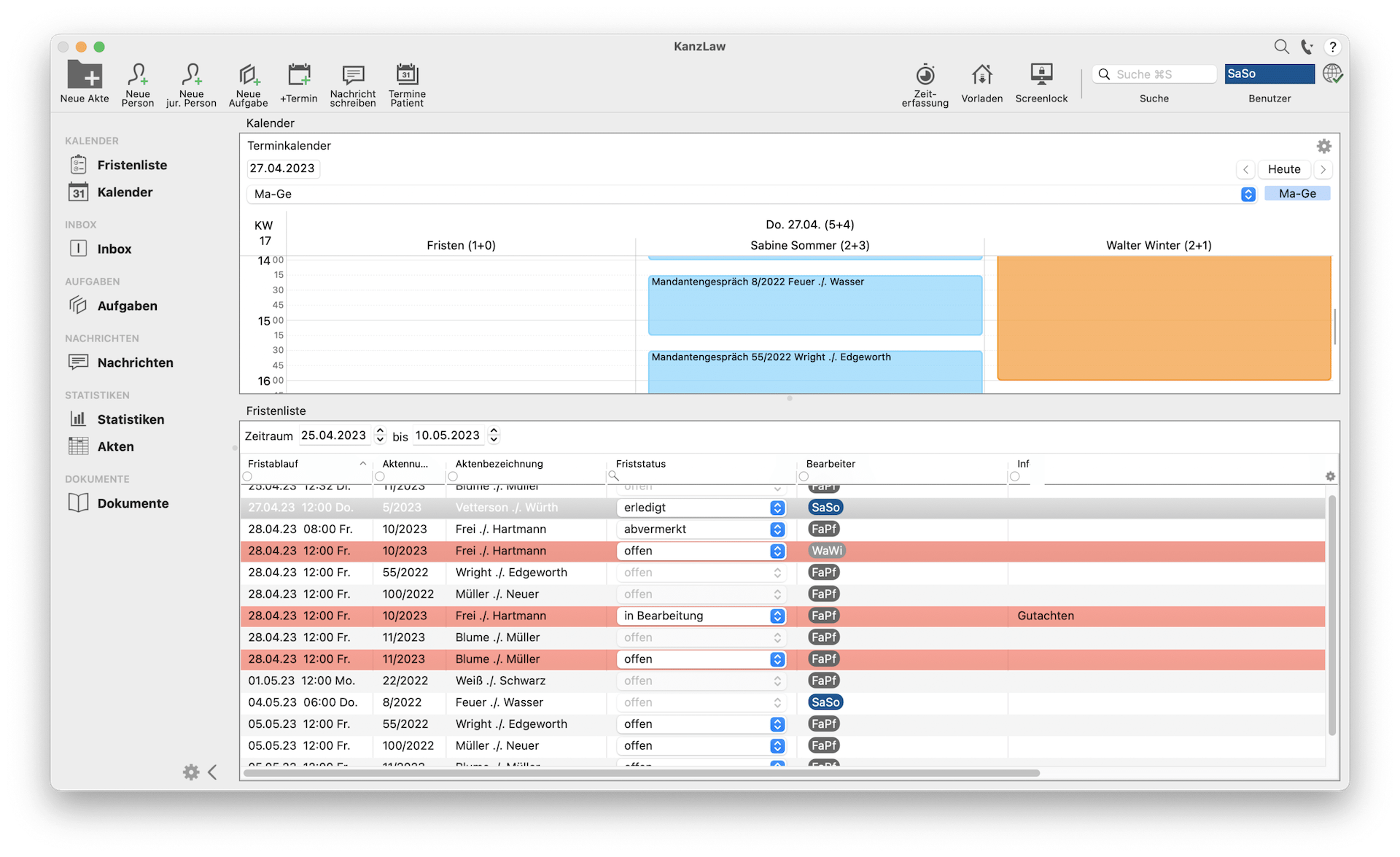This screenshot has height=857, width=1400.
Task: Start Zeiterfassung timer
Action: click(925, 85)
